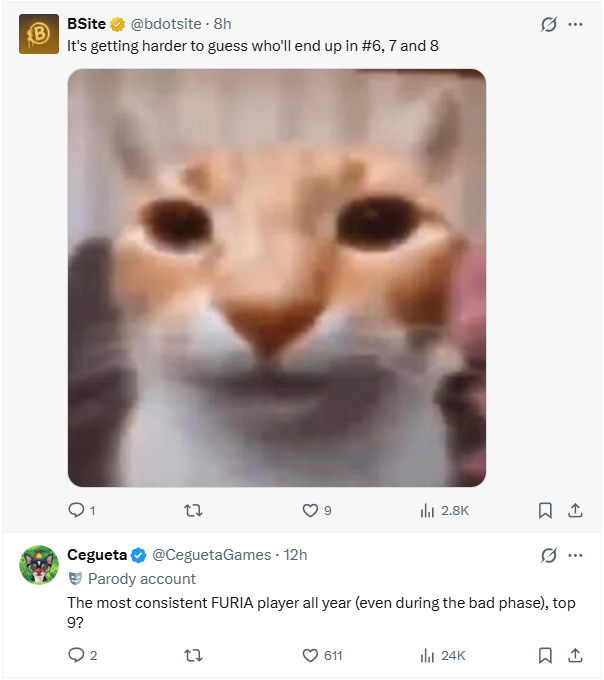This screenshot has height=680, width=604.
Task: Open the blurry cat image
Action: tap(277, 278)
